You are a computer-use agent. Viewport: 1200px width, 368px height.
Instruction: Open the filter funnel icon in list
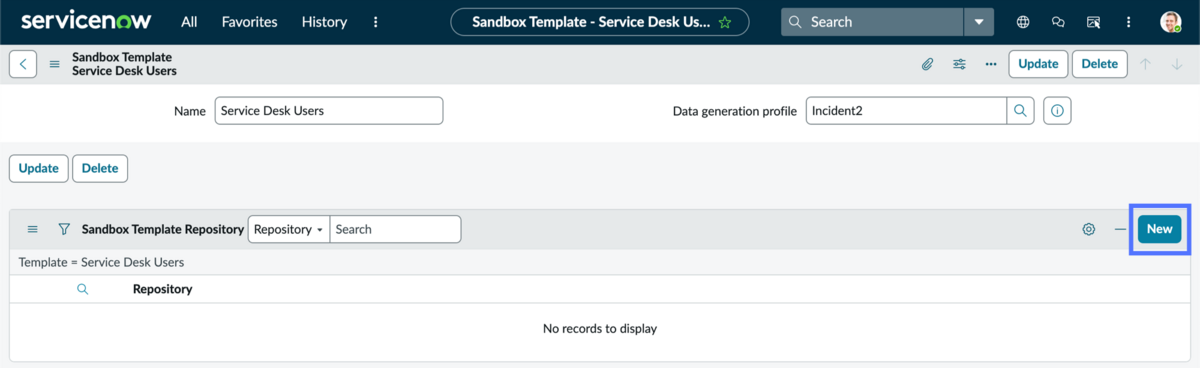[x=64, y=229]
